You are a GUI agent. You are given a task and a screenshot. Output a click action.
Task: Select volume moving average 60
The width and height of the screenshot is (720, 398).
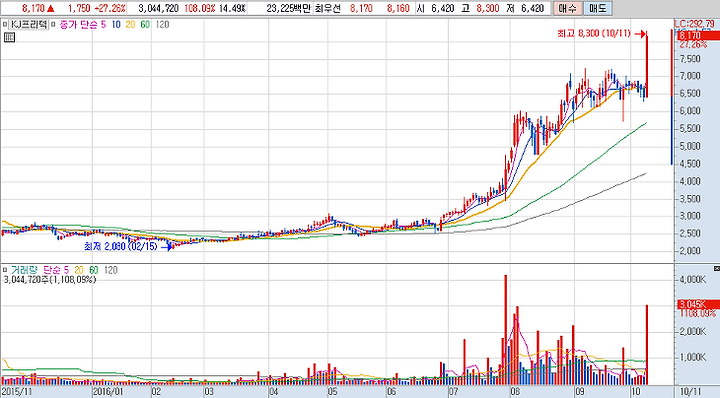[93, 270]
